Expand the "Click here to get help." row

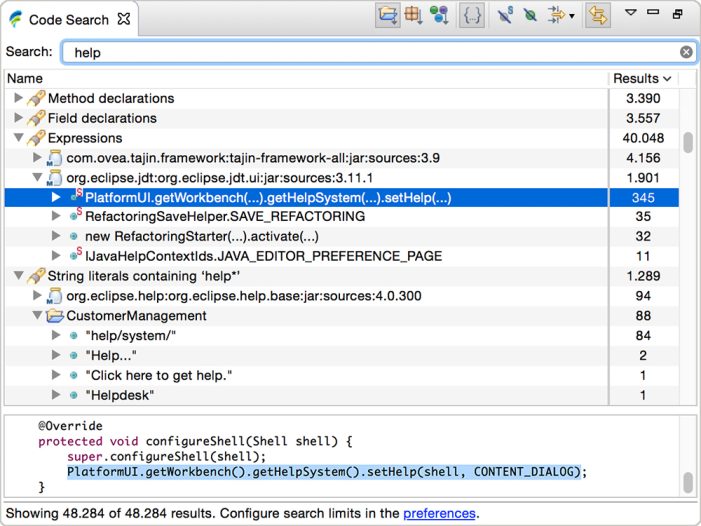click(56, 375)
